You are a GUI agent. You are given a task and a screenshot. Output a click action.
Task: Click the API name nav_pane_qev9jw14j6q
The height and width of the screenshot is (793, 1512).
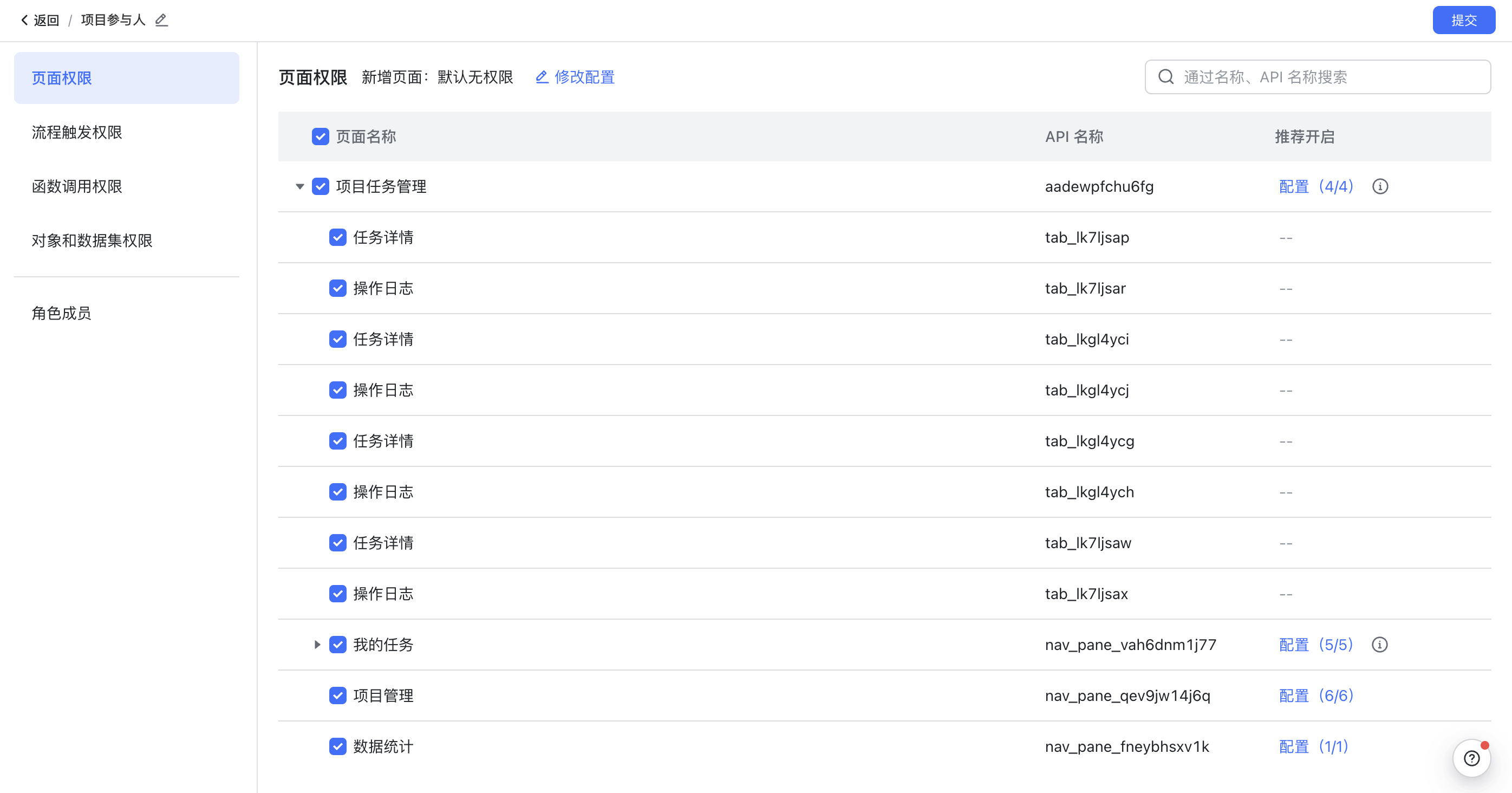click(1128, 695)
